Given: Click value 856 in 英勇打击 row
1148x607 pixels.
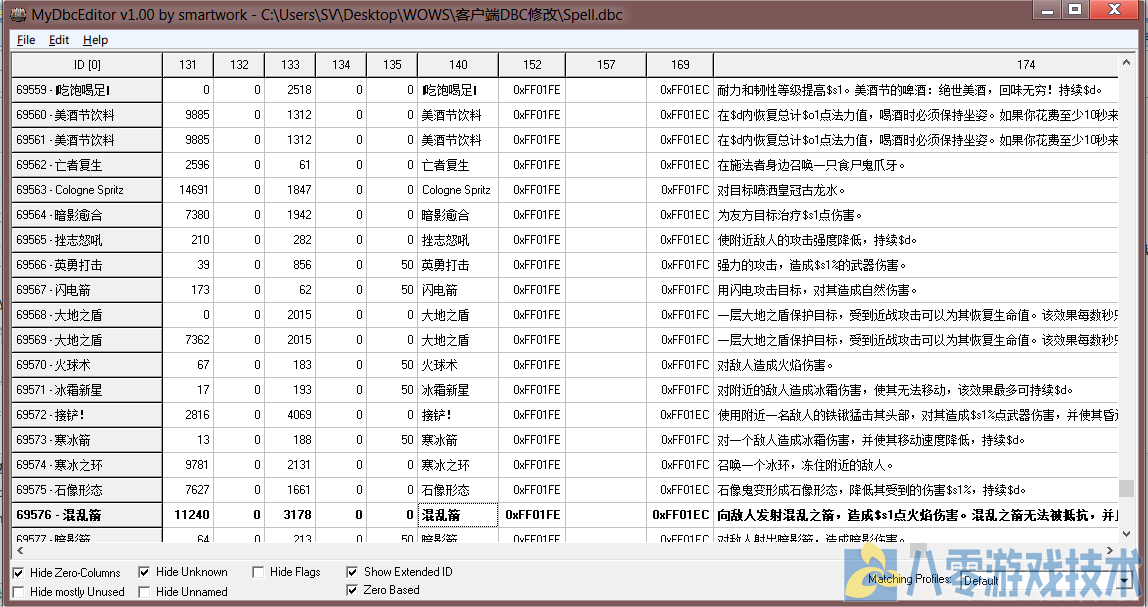Looking at the screenshot, I should pyautogui.click(x=290, y=264).
